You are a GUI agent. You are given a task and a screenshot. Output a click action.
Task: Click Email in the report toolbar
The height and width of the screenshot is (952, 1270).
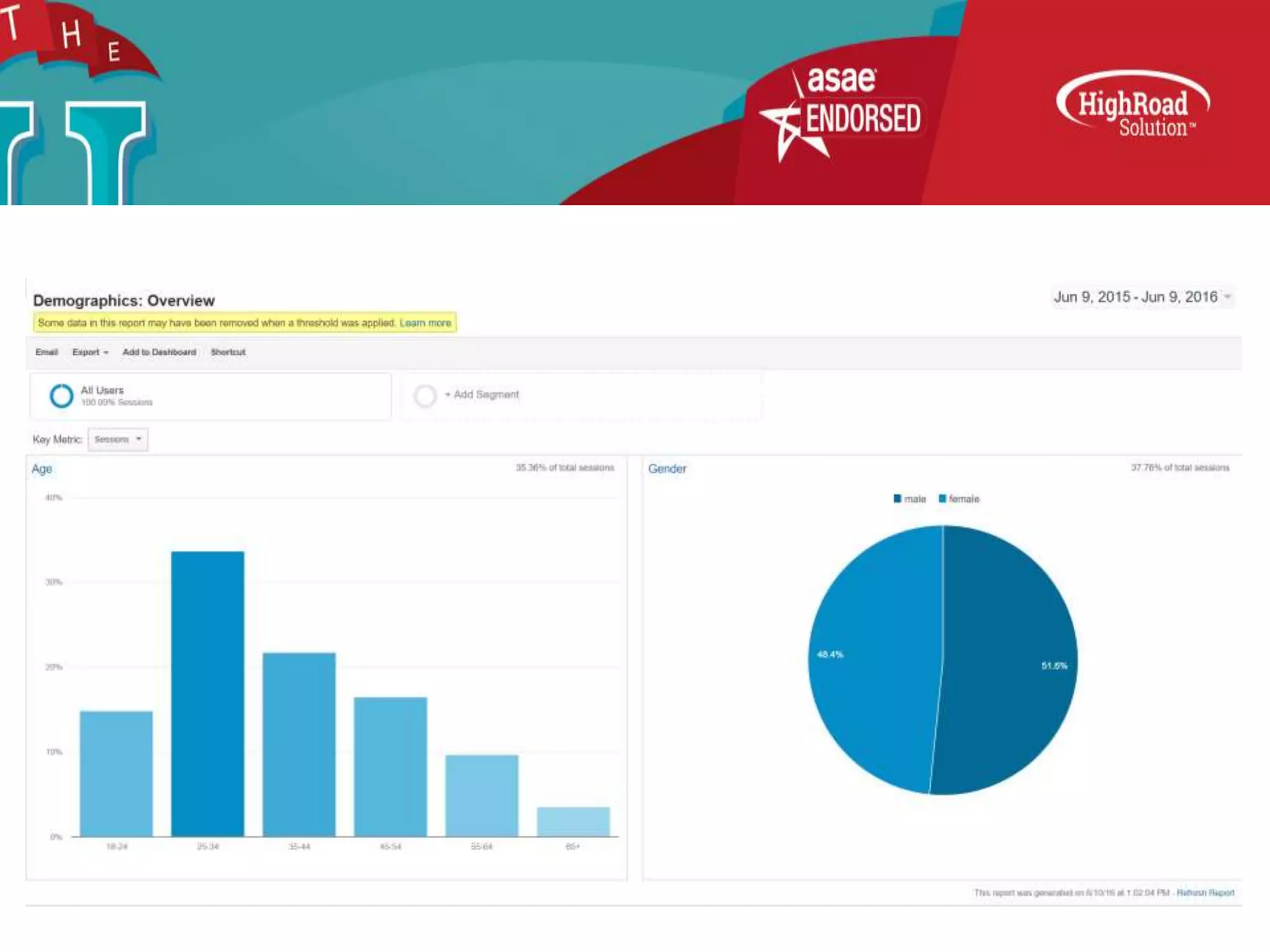pyautogui.click(x=47, y=352)
